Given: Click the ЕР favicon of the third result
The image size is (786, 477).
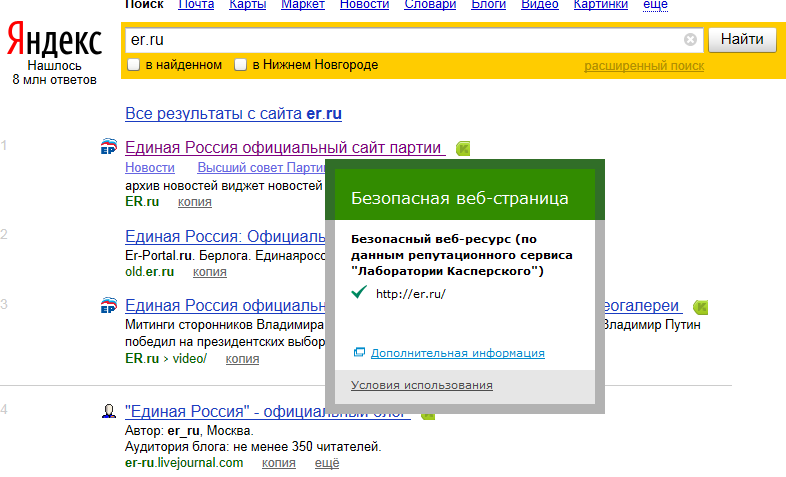Looking at the screenshot, I should pyautogui.click(x=109, y=305).
